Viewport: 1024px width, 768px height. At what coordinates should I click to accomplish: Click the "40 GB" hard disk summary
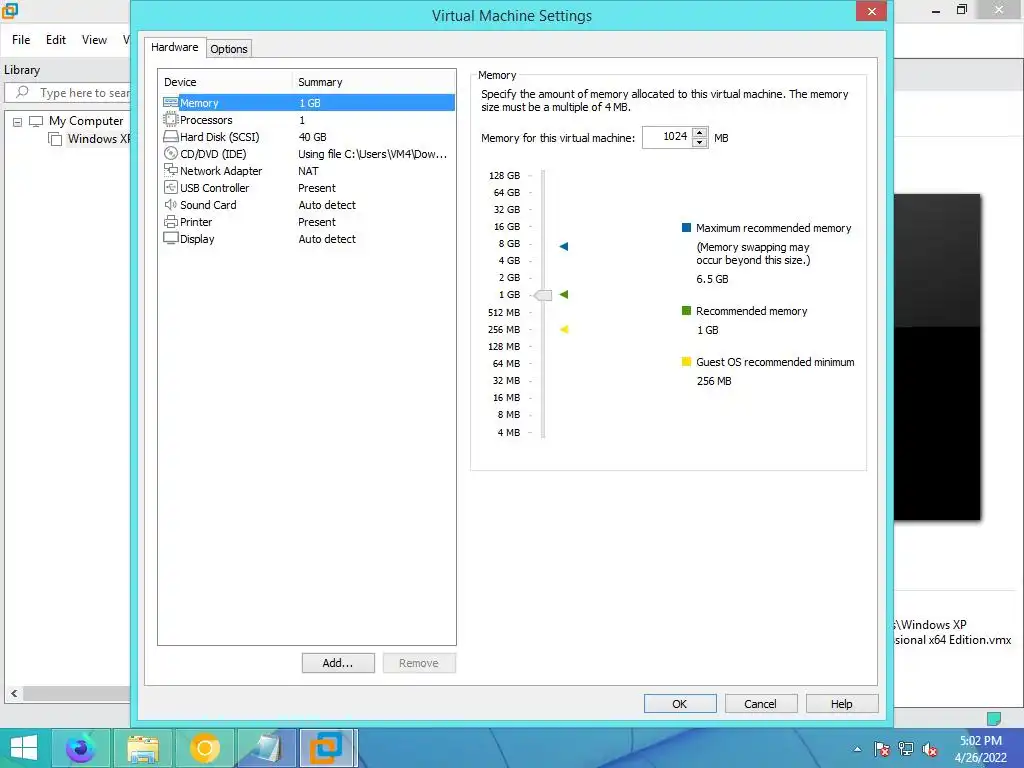click(312, 136)
